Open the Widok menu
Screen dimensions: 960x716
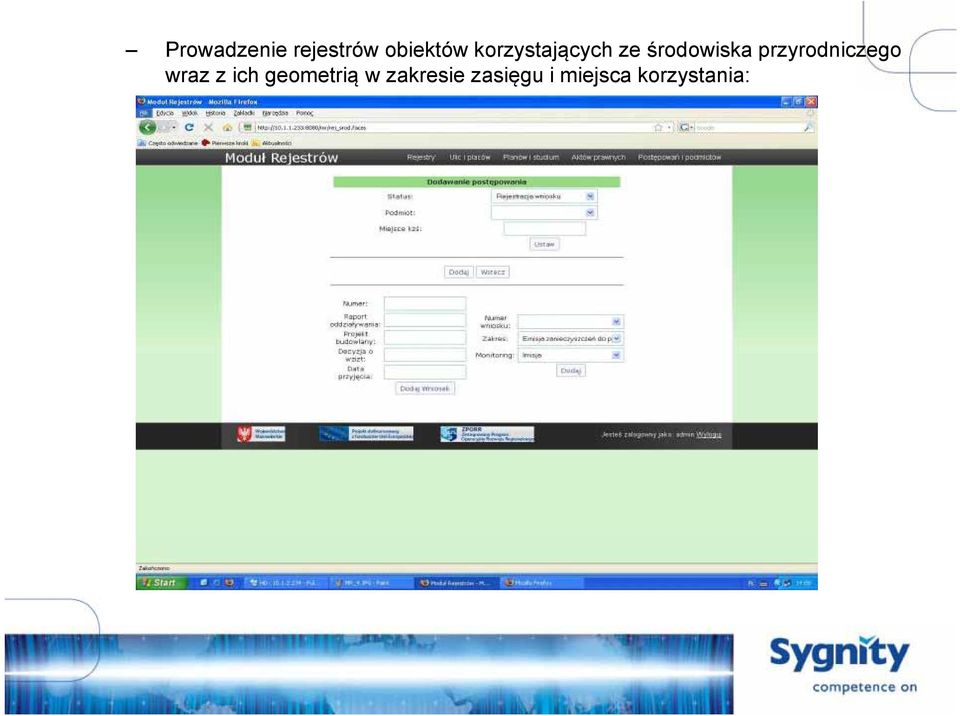click(189, 113)
